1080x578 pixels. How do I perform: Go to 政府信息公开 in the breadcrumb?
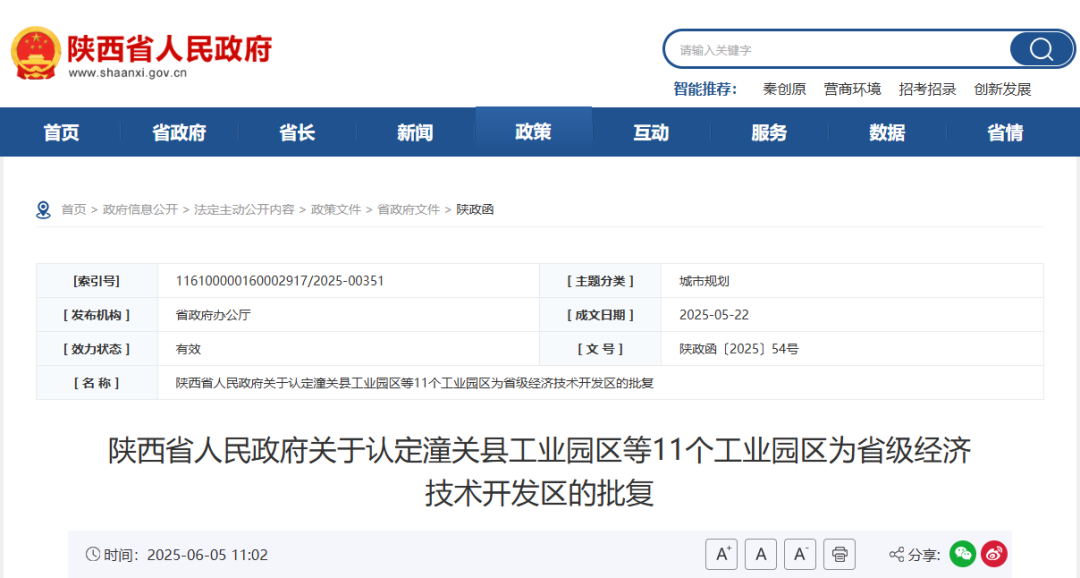tap(140, 209)
